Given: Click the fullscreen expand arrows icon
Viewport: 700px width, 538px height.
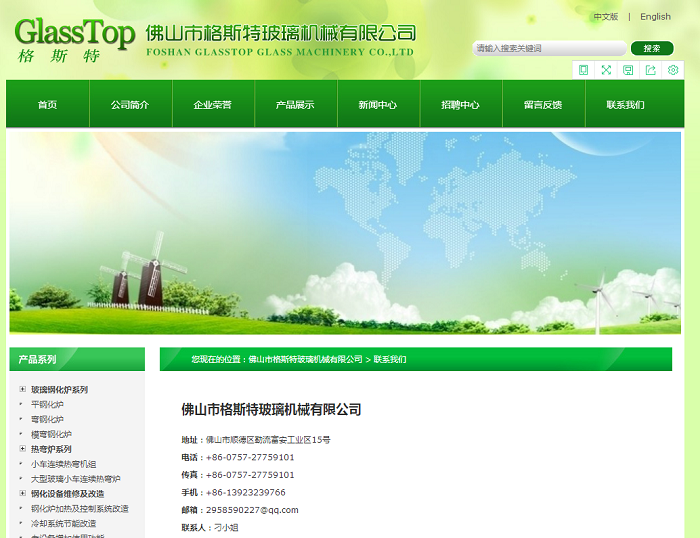Looking at the screenshot, I should [606, 70].
